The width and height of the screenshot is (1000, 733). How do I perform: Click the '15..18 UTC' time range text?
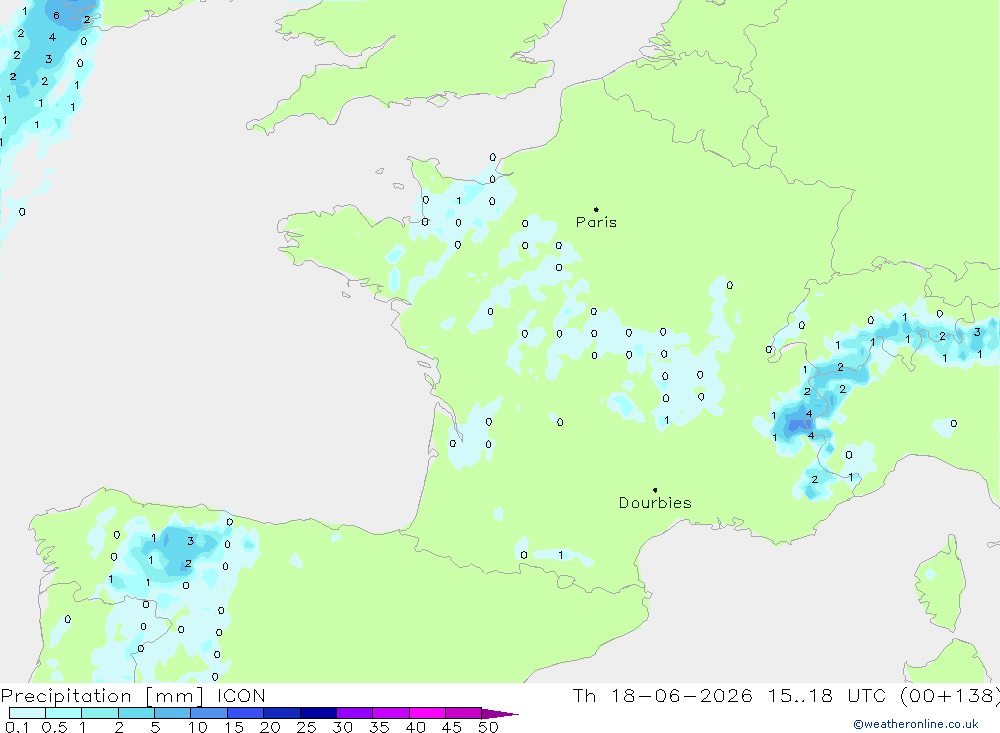pos(827,695)
